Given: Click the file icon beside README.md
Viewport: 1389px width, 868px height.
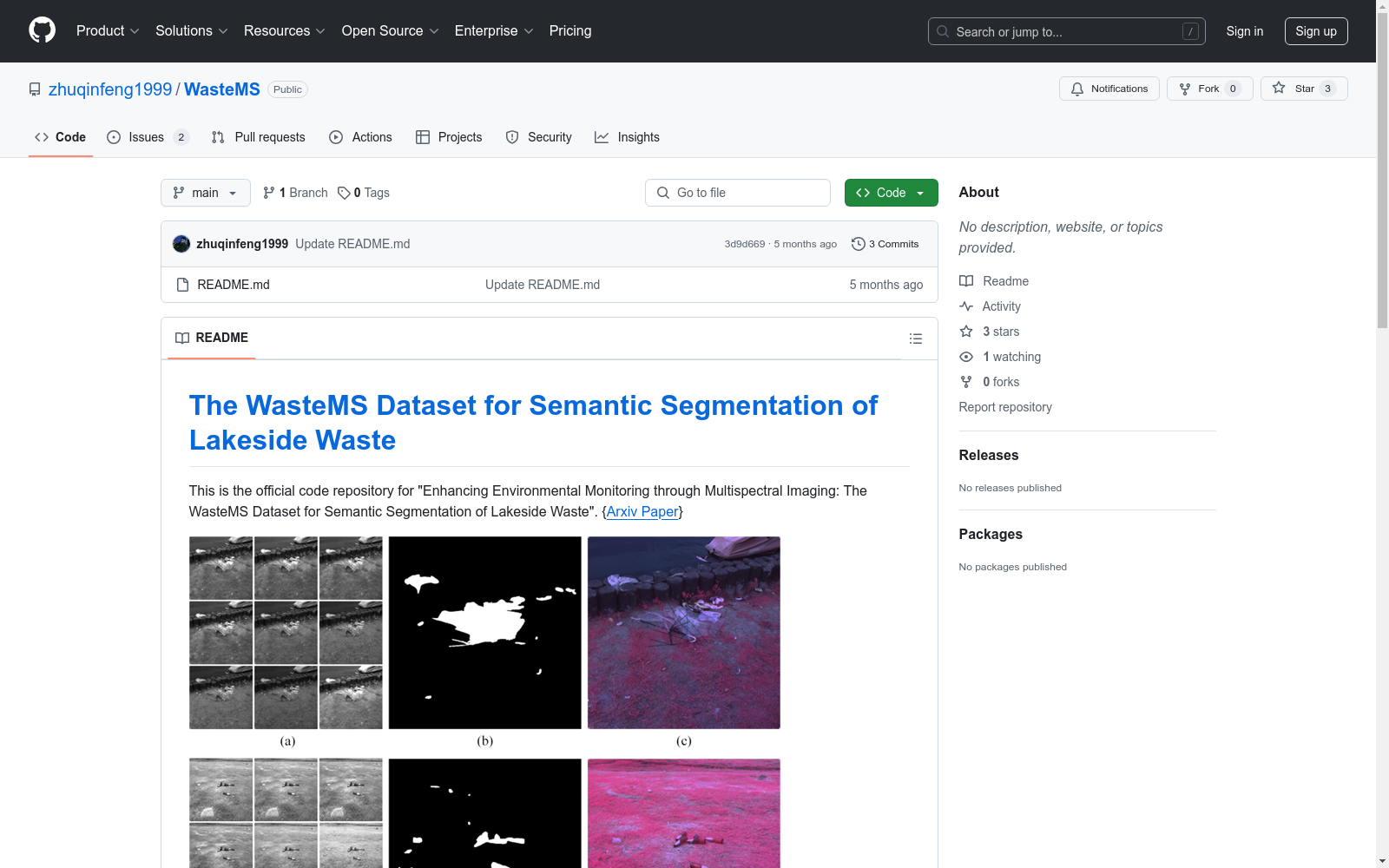Looking at the screenshot, I should pyautogui.click(x=182, y=285).
